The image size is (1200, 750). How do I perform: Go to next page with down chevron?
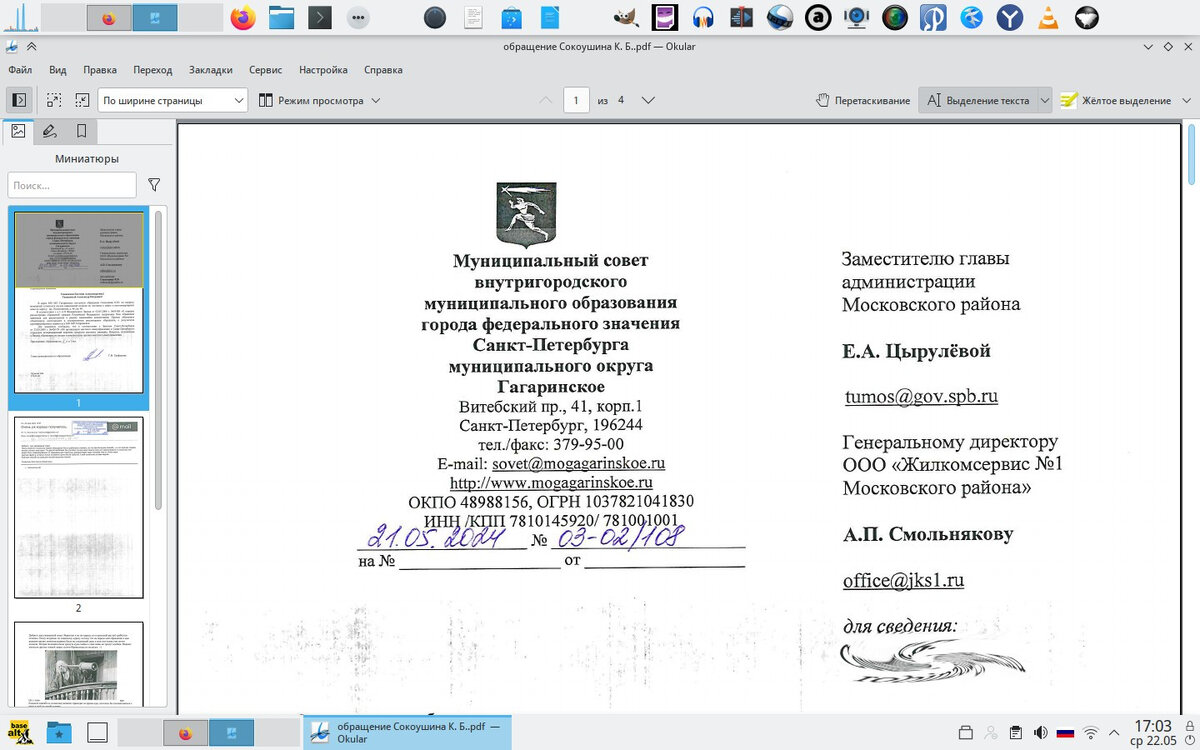648,100
